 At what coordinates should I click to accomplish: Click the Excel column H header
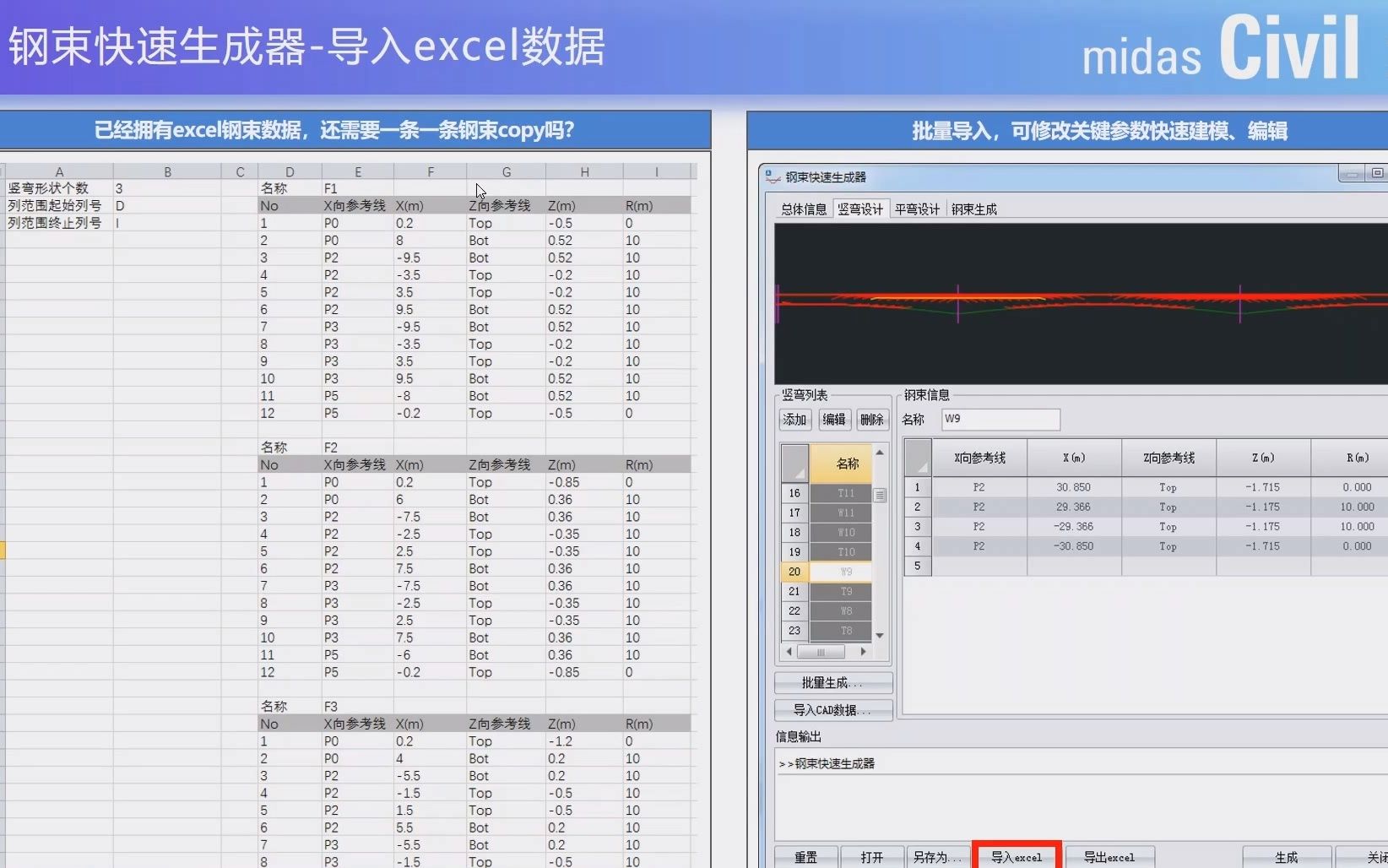[x=584, y=171]
